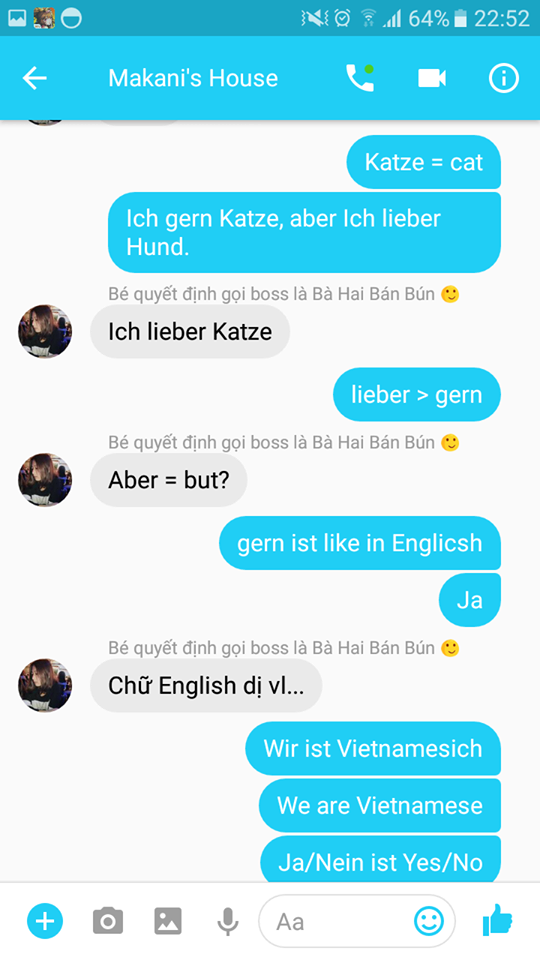Tap the 'Chữ English dị vl...' message
The image size is (540, 960).
coord(206,685)
